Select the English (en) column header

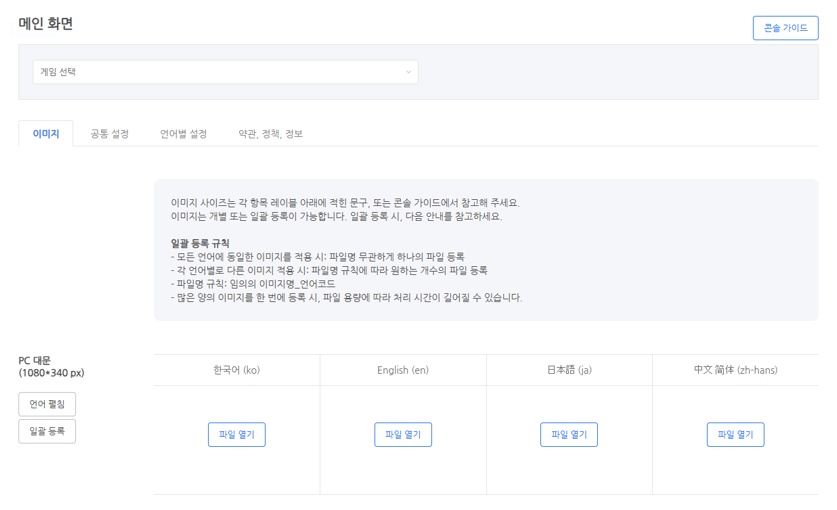[403, 370]
